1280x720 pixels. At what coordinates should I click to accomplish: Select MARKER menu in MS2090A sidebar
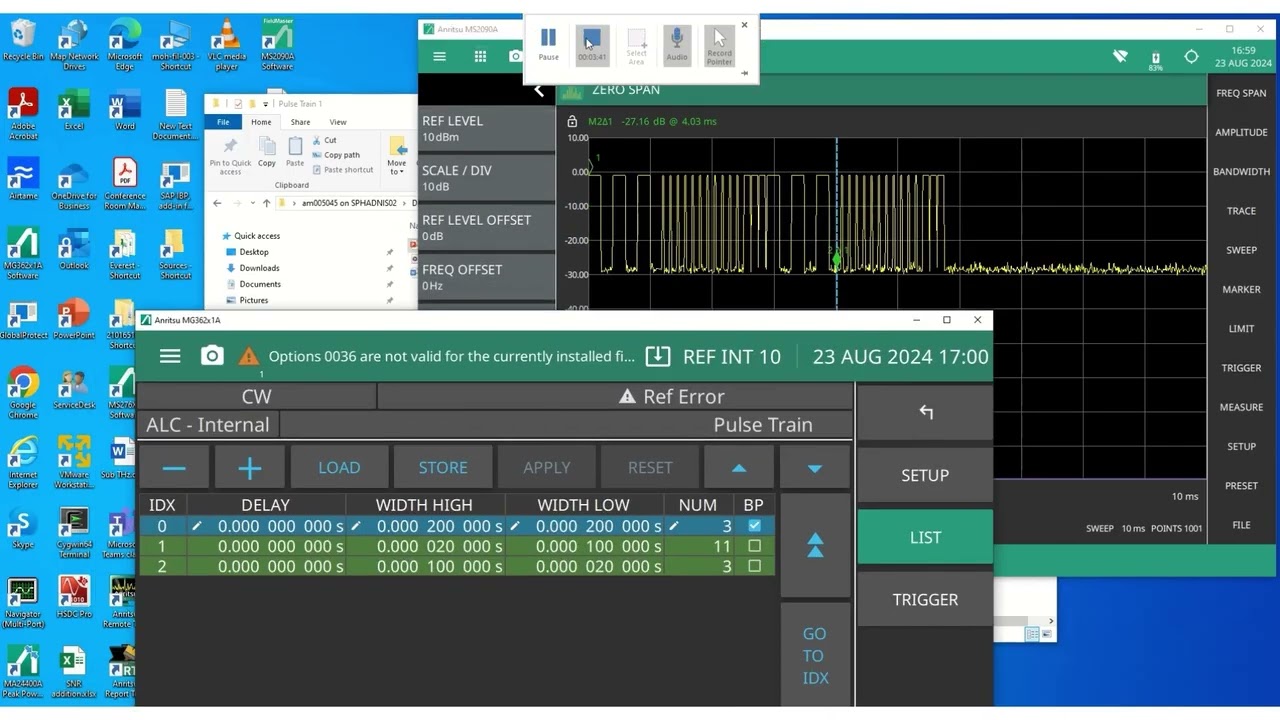pos(1241,289)
